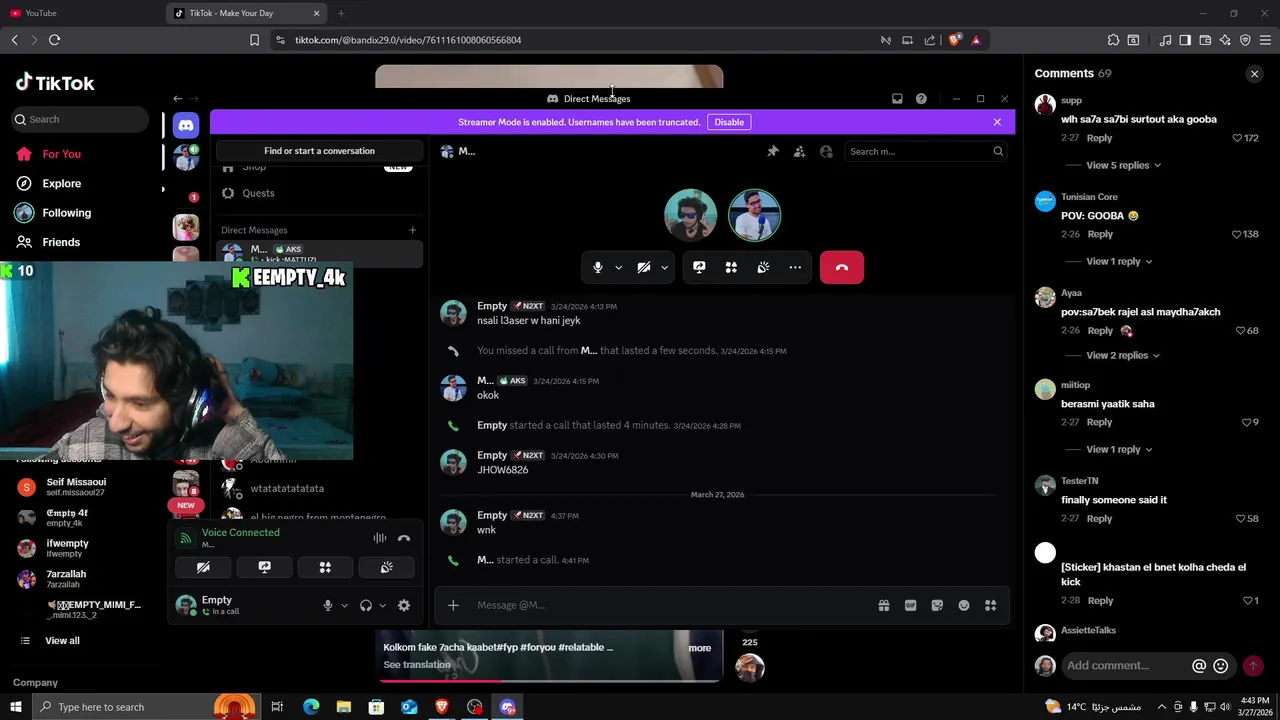Like the comment by supp
Image resolution: width=1280 pixels, height=720 pixels.
[x=1237, y=138]
